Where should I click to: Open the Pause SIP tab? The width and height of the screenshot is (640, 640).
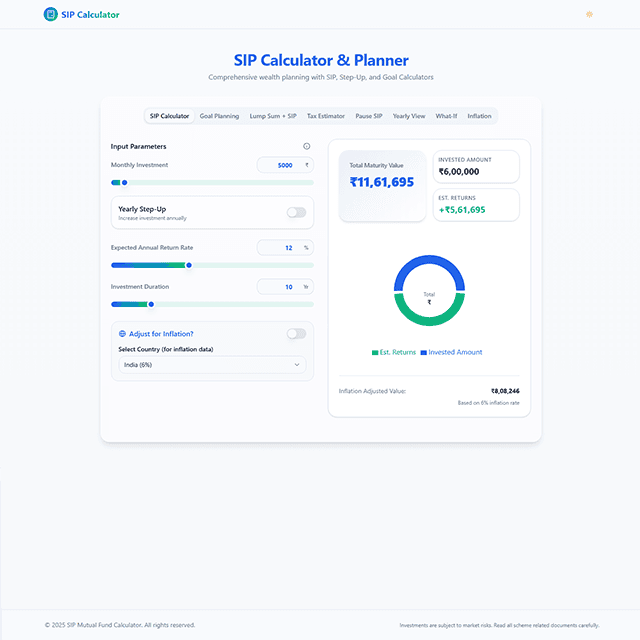(x=369, y=116)
